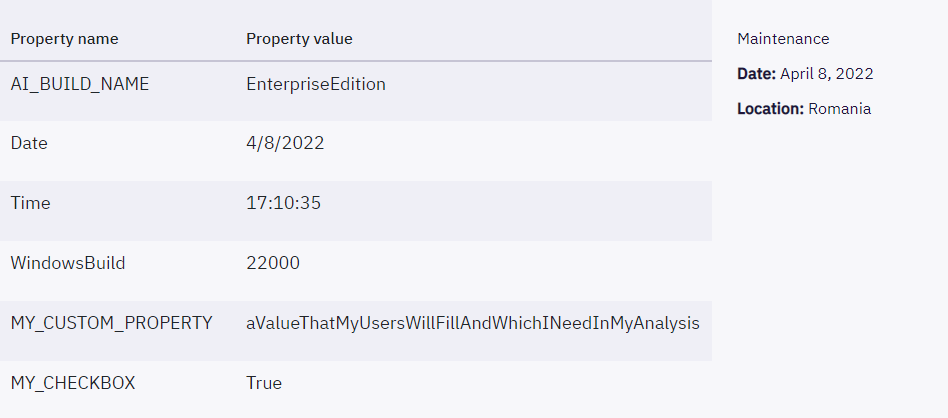
Task: Click the EnterpriseEdition value
Action: tap(316, 84)
